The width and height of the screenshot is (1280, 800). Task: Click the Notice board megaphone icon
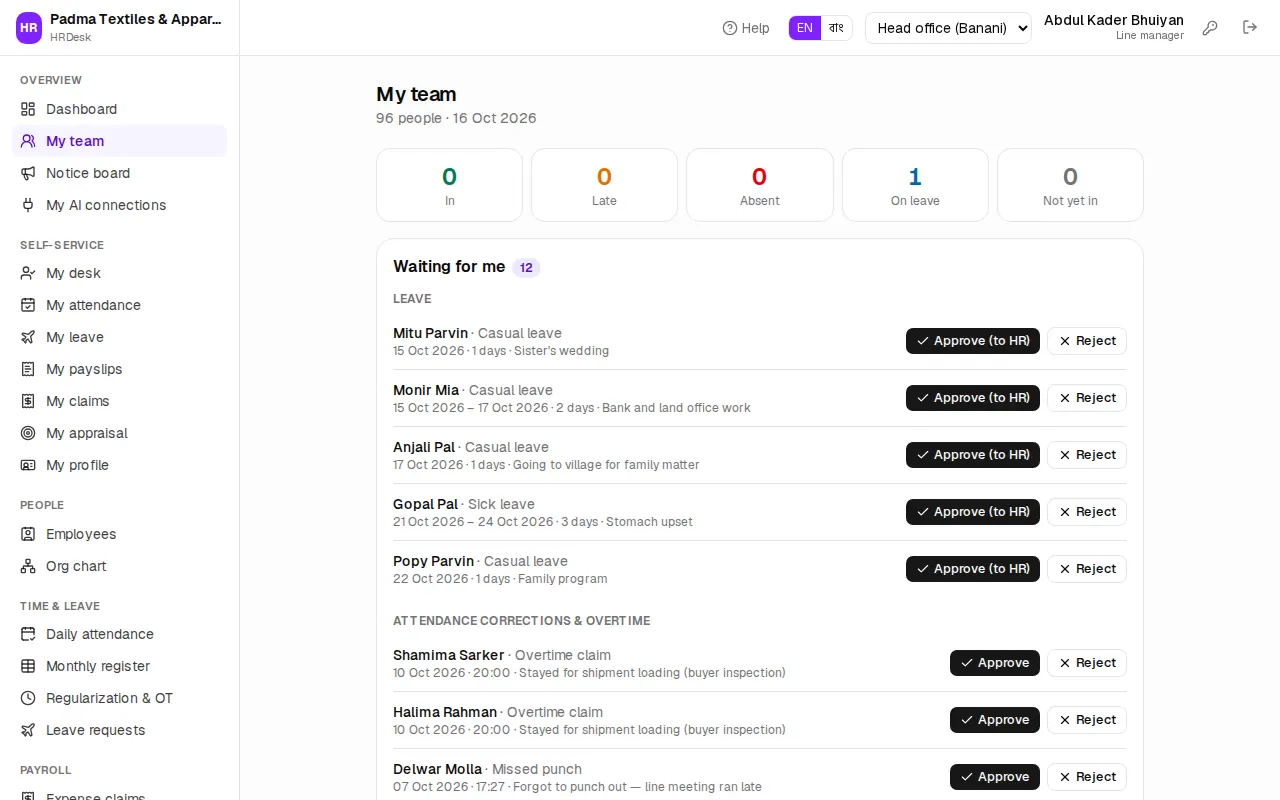tap(28, 173)
